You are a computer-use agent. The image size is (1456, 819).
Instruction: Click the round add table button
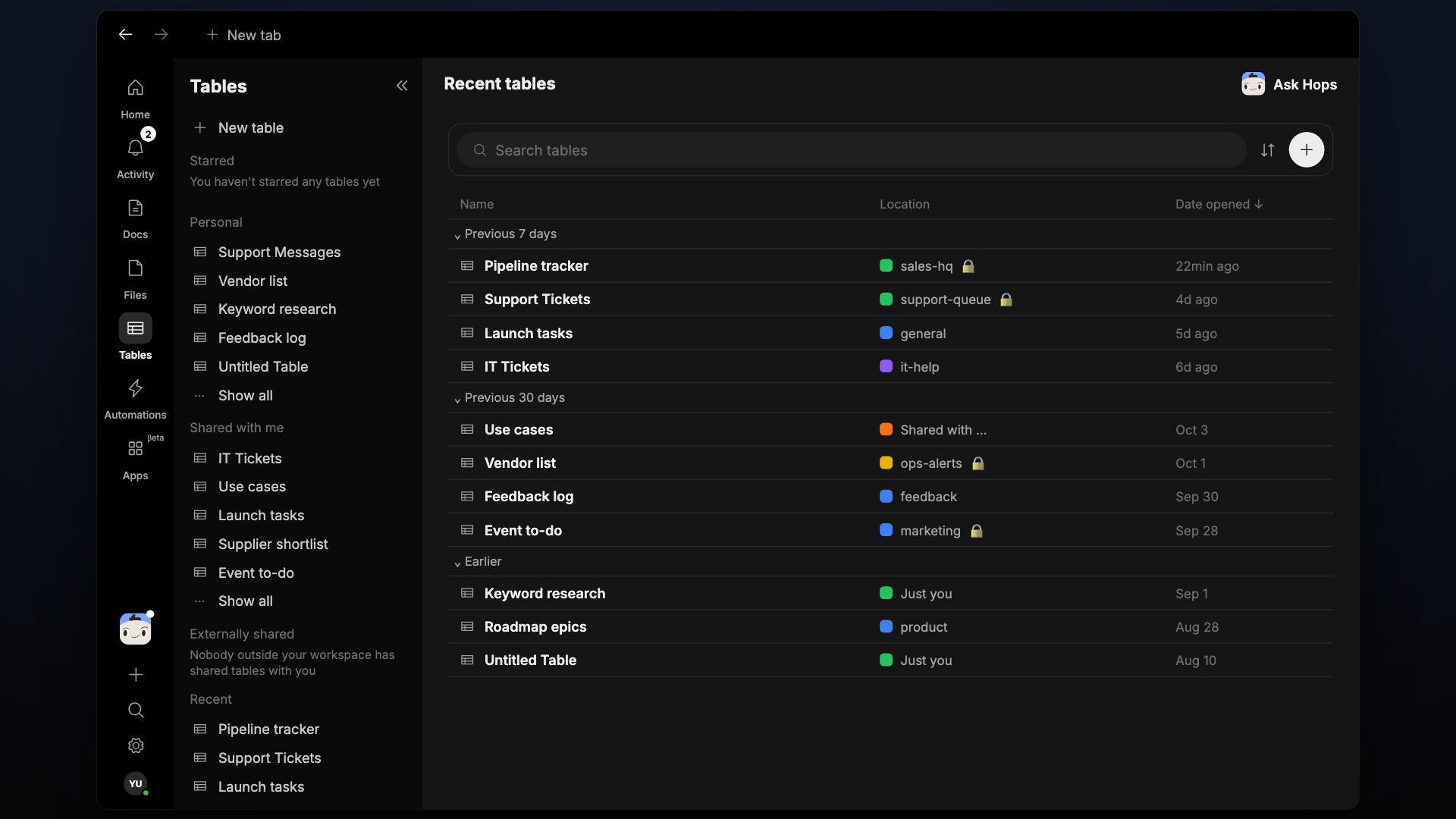pos(1306,150)
